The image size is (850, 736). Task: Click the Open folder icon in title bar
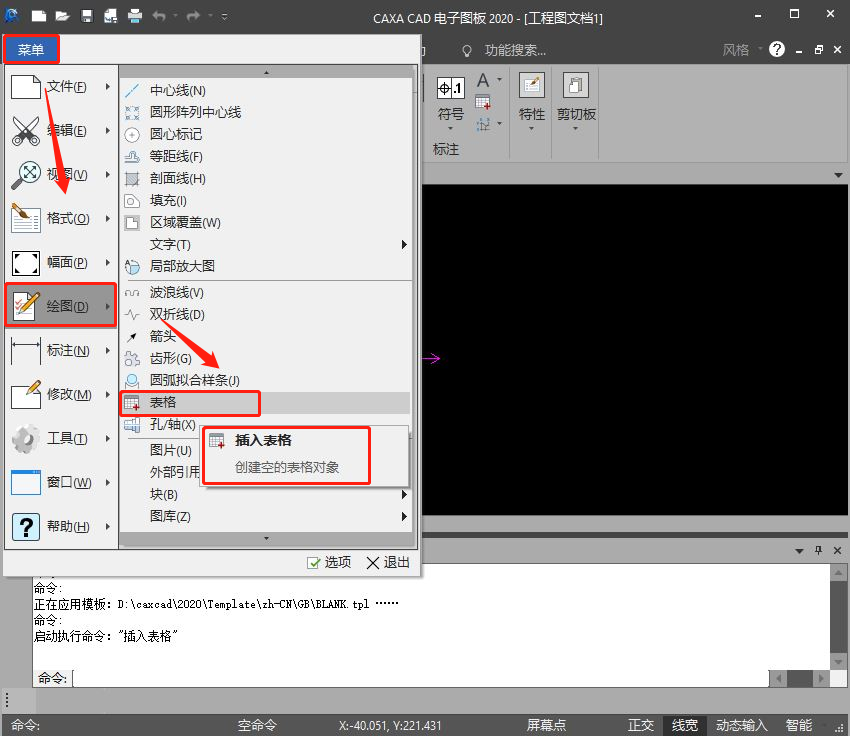click(62, 16)
